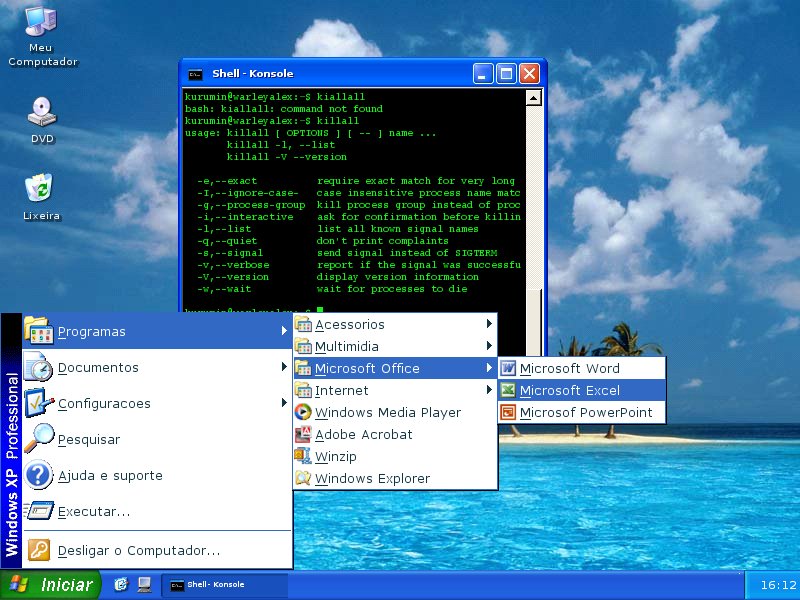Expand the Programas submenu arrow

(284, 331)
